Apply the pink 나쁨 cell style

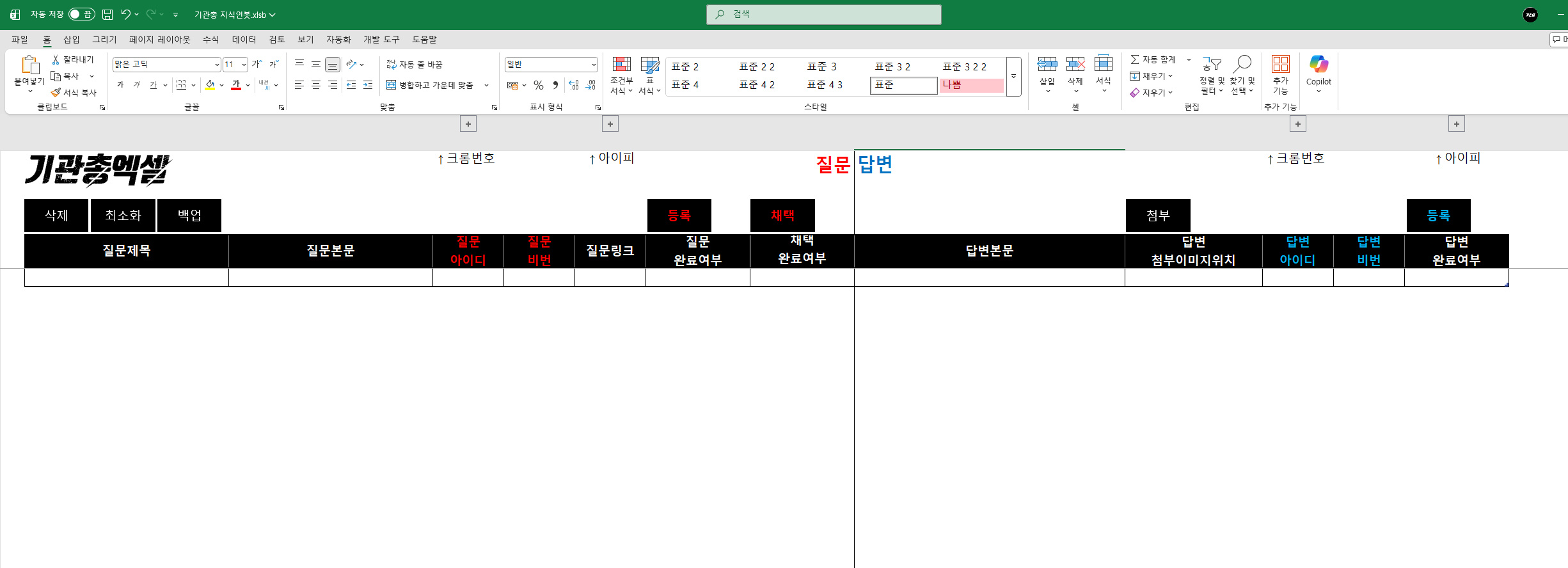(x=971, y=85)
